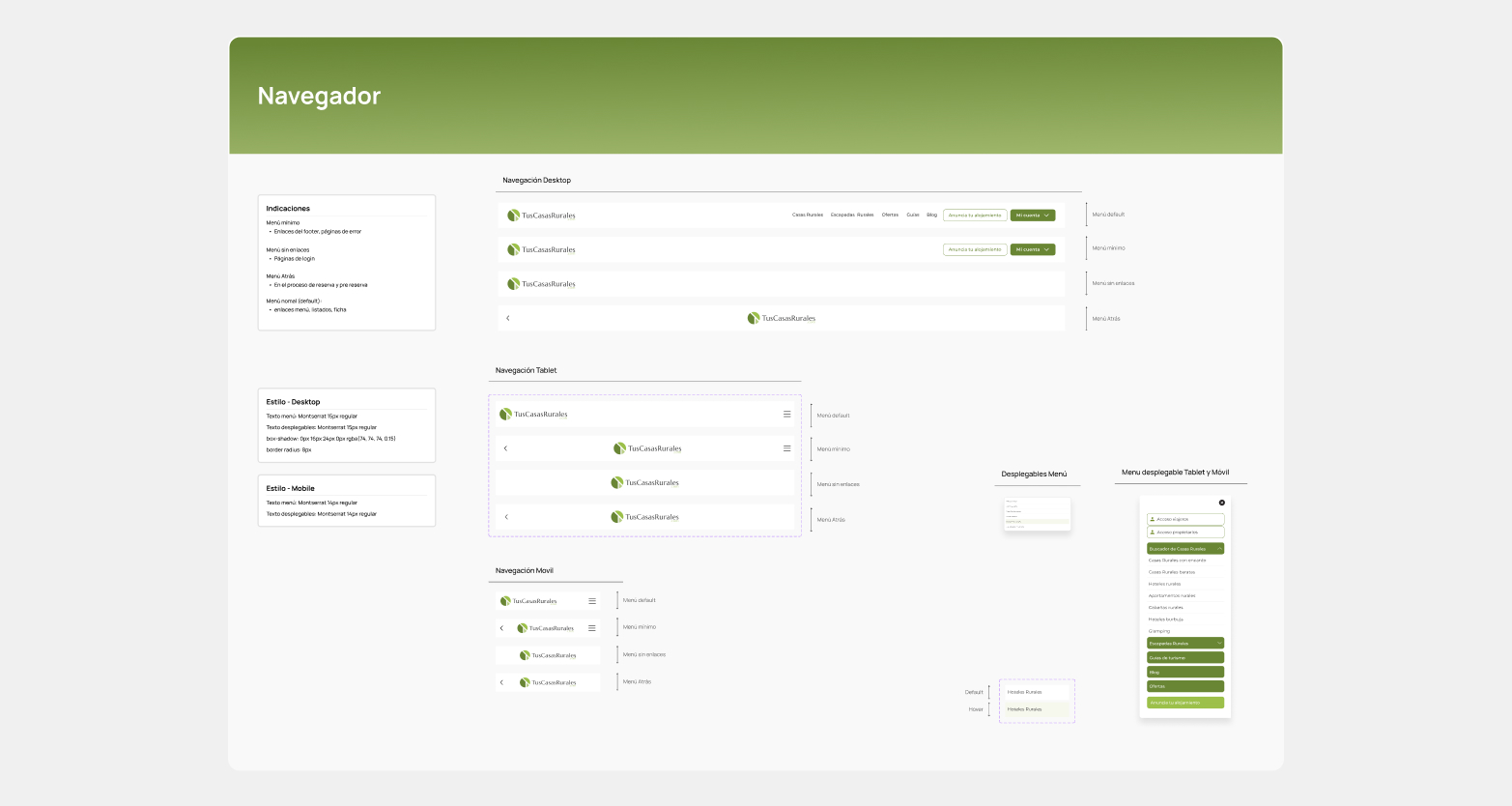Click TusCasasRurales logo in Desktop default menu

(x=541, y=216)
